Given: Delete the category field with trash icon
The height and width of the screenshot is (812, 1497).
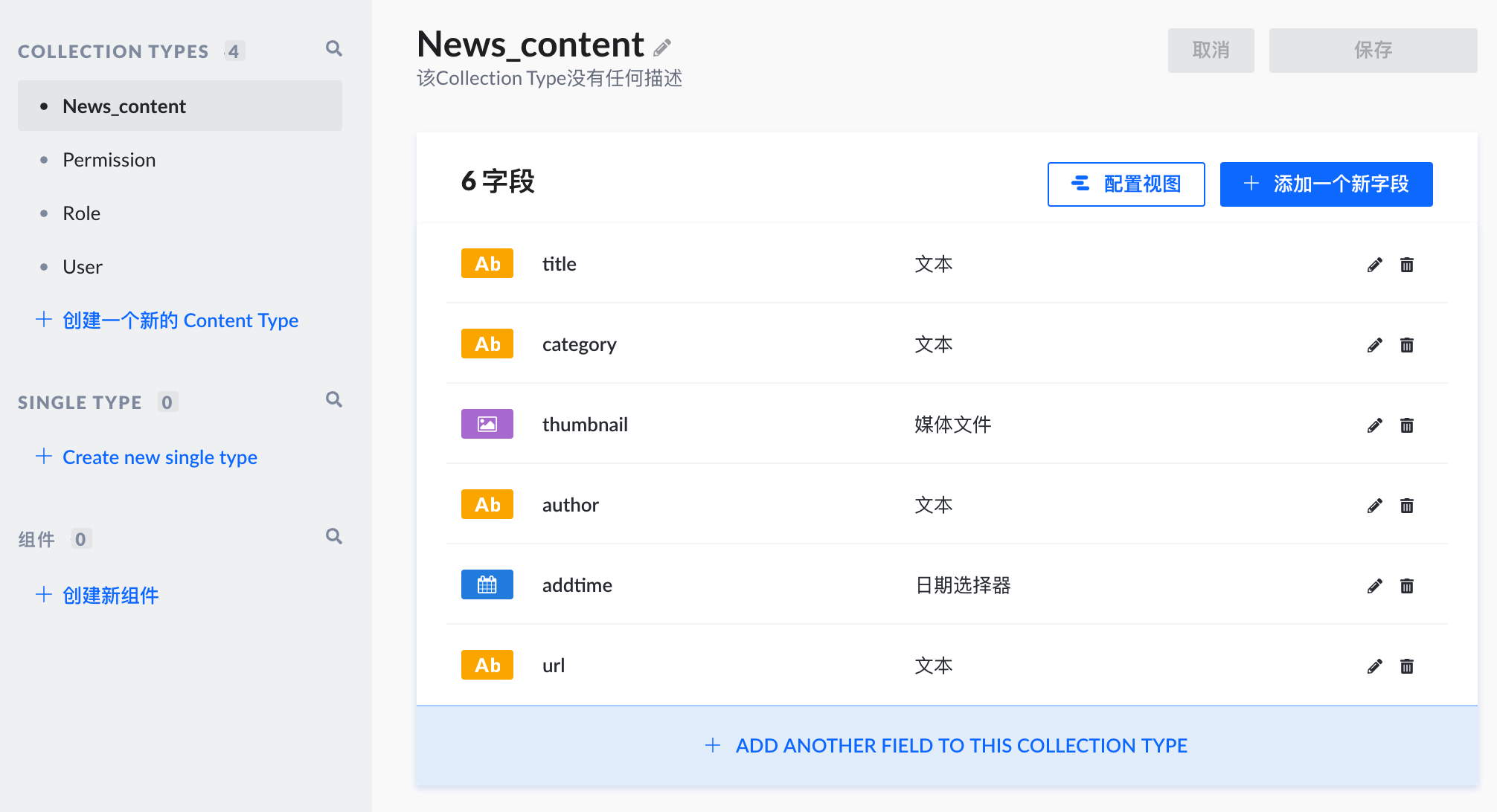Looking at the screenshot, I should point(1406,345).
